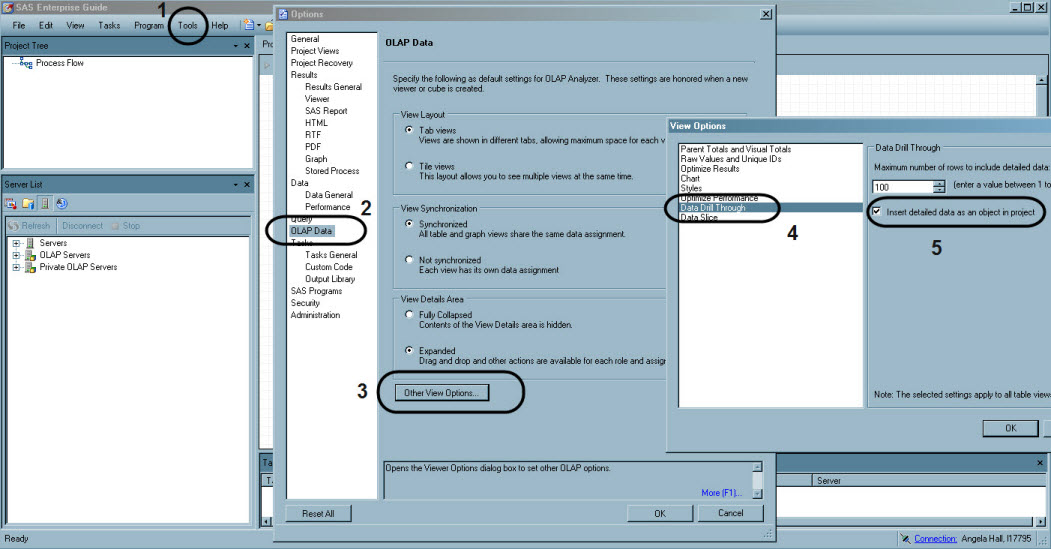Image resolution: width=1051 pixels, height=549 pixels.
Task: Expand the Private OLAP Servers node
Action: [x=16, y=267]
